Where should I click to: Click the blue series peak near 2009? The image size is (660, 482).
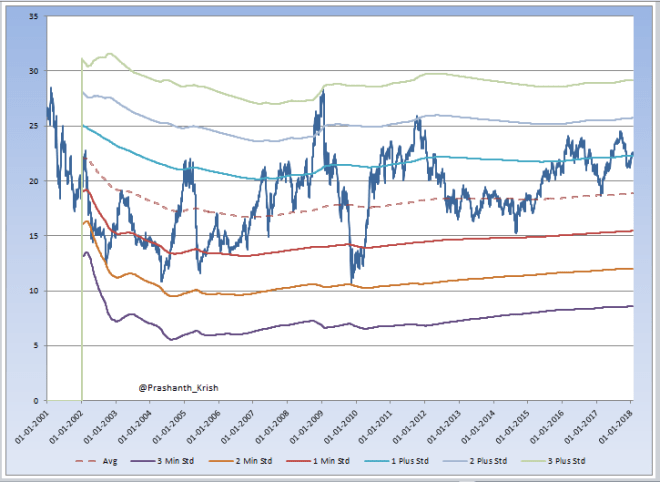coord(322,93)
